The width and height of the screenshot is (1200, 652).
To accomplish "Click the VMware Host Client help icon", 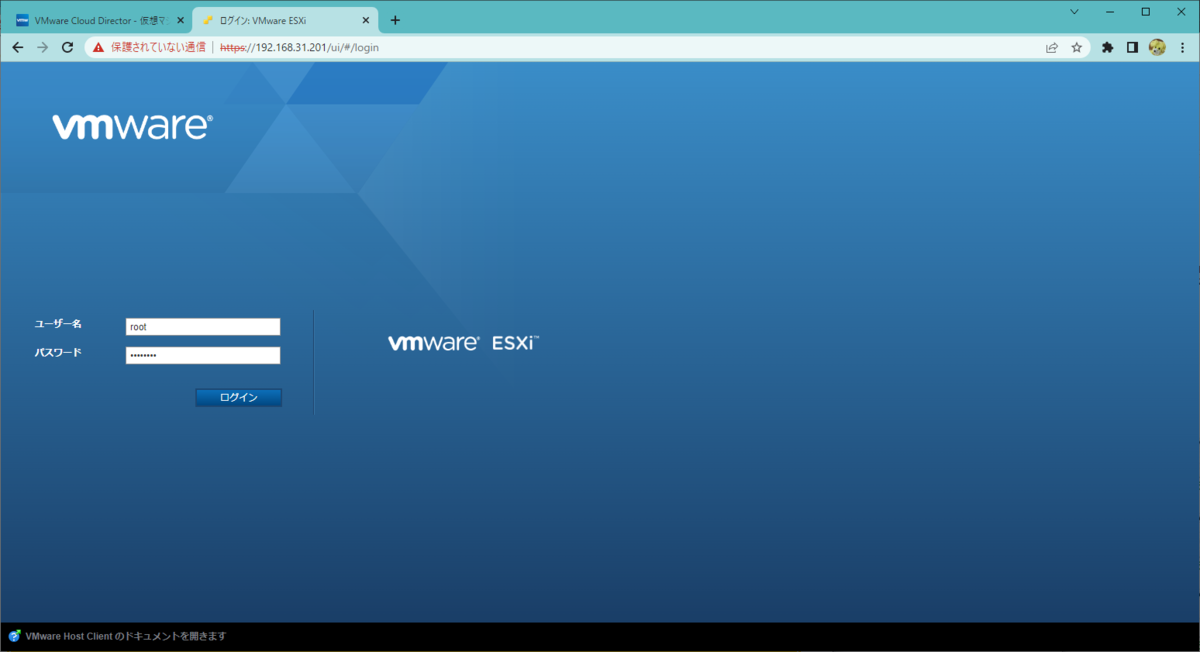I will [x=14, y=636].
